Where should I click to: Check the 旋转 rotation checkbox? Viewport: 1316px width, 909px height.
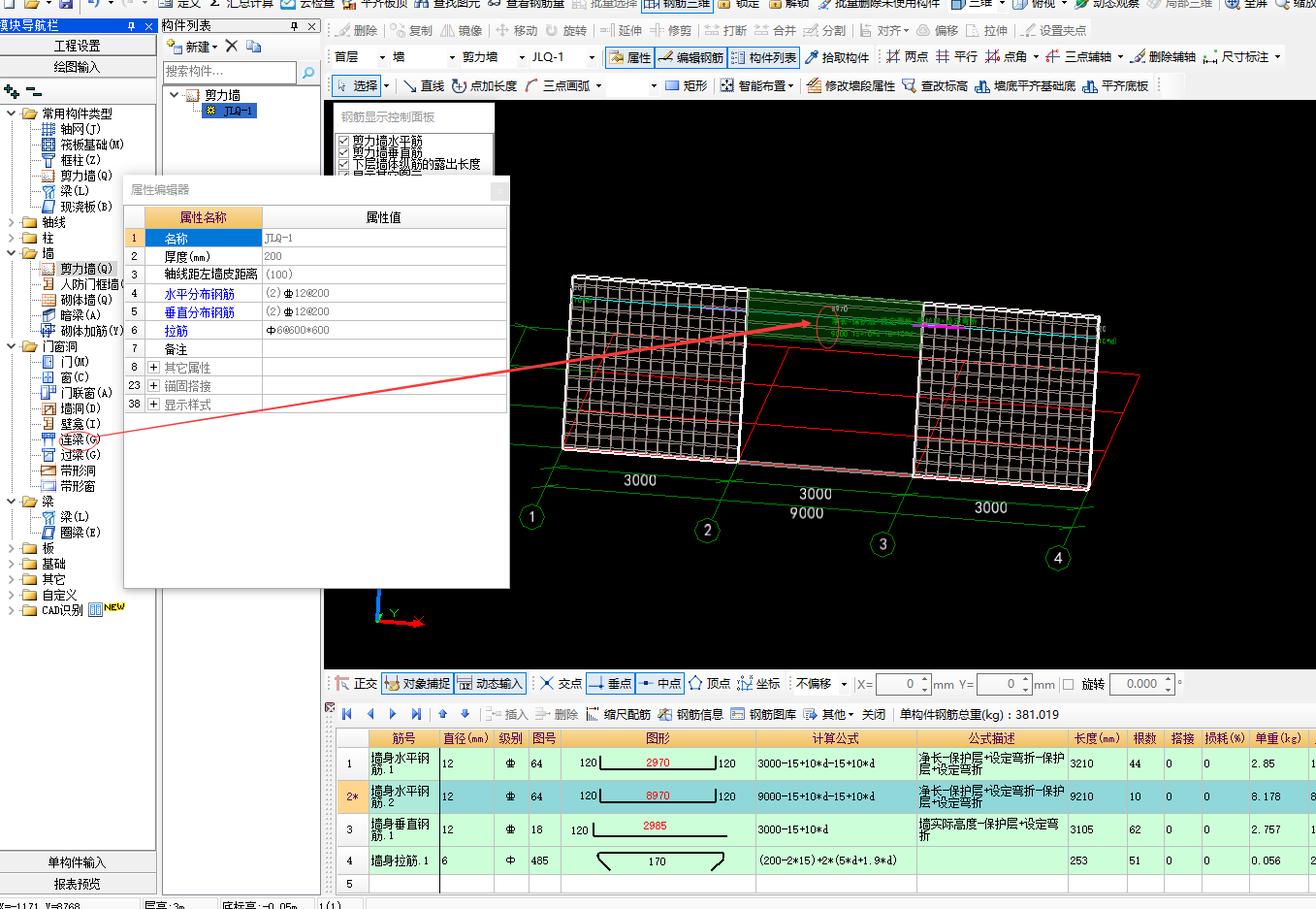pos(1069,684)
